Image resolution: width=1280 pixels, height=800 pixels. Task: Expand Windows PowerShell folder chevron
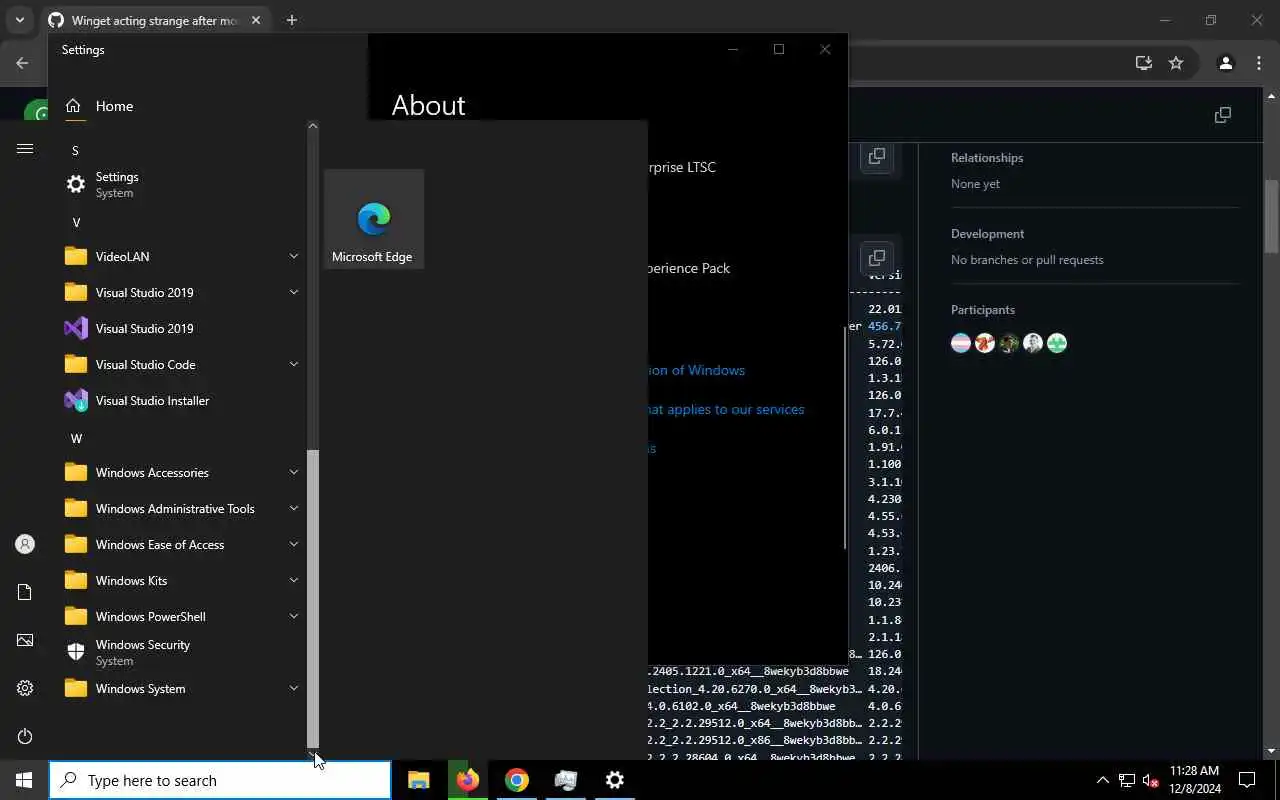(x=294, y=616)
